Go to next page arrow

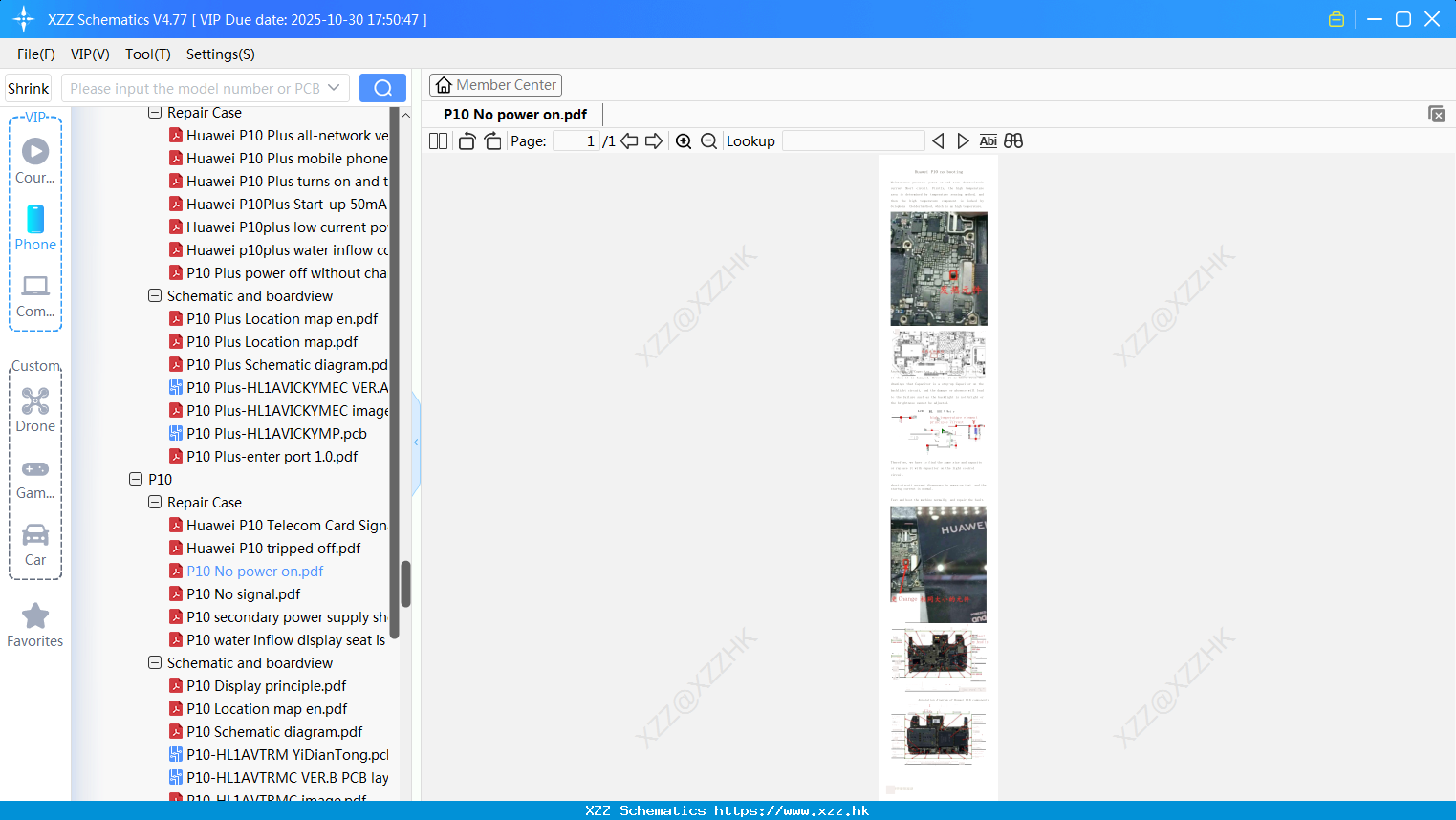(x=654, y=141)
